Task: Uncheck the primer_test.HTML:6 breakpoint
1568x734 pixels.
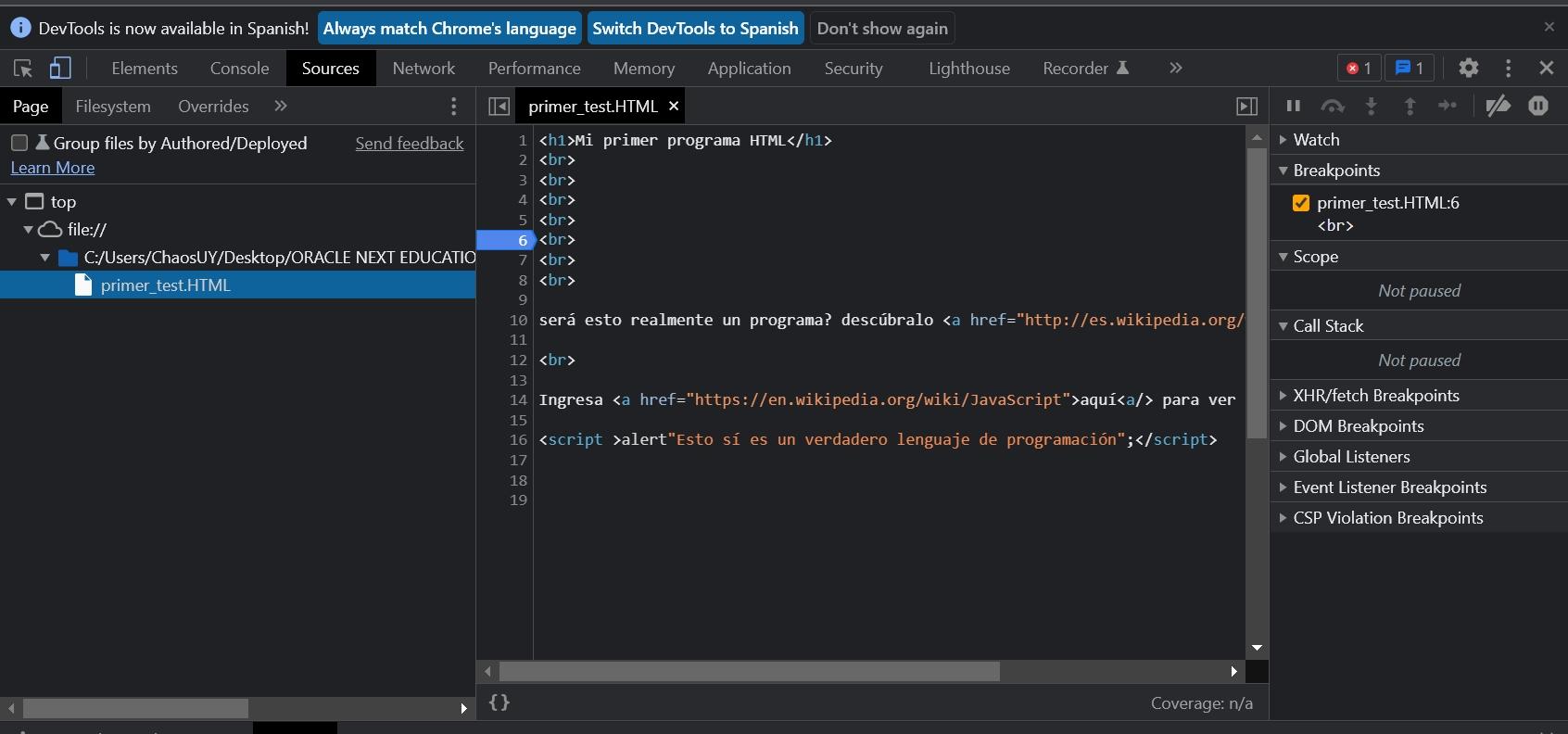Action: pyautogui.click(x=1301, y=203)
